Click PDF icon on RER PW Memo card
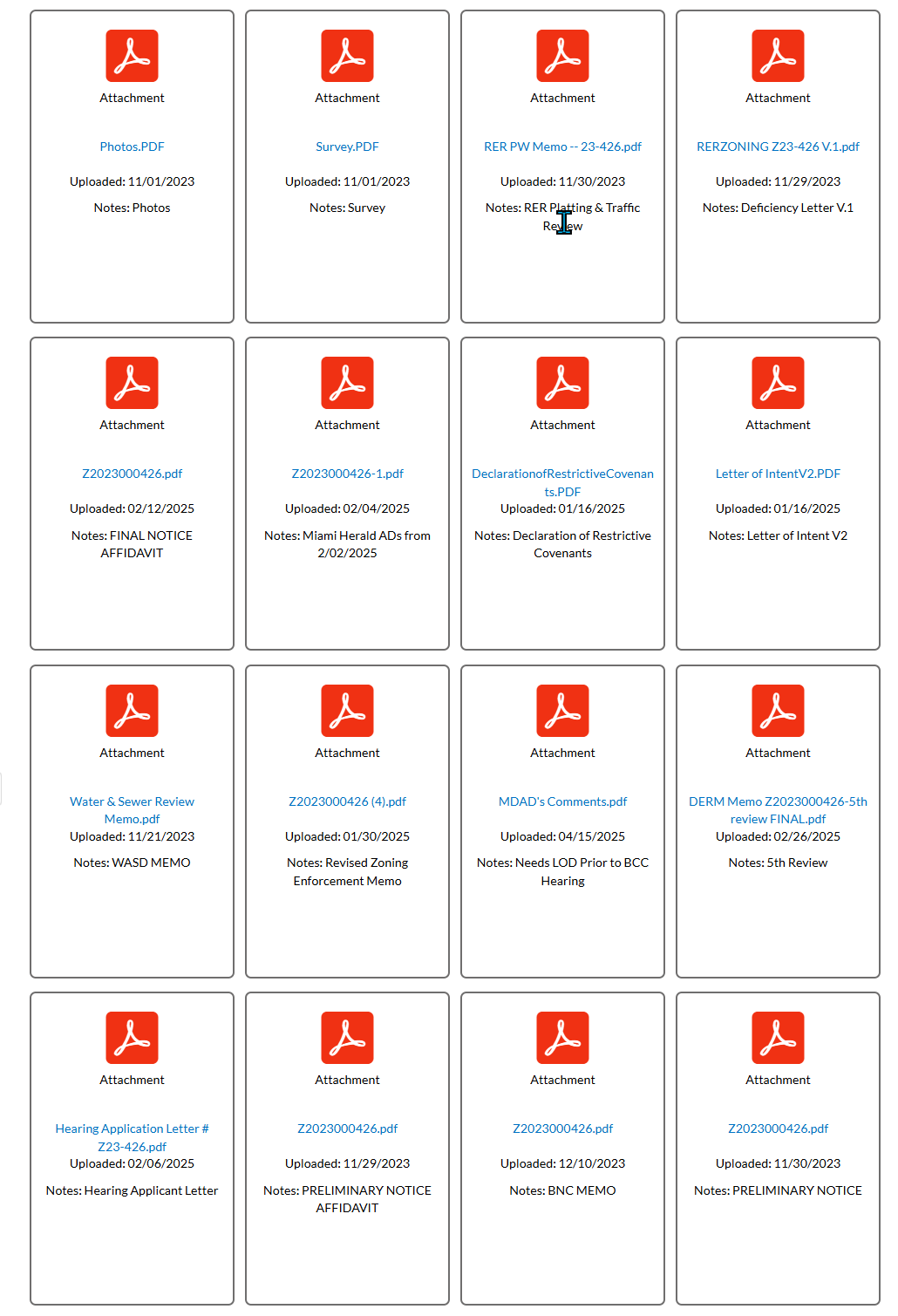The height and width of the screenshot is (1316, 898). pos(562,56)
